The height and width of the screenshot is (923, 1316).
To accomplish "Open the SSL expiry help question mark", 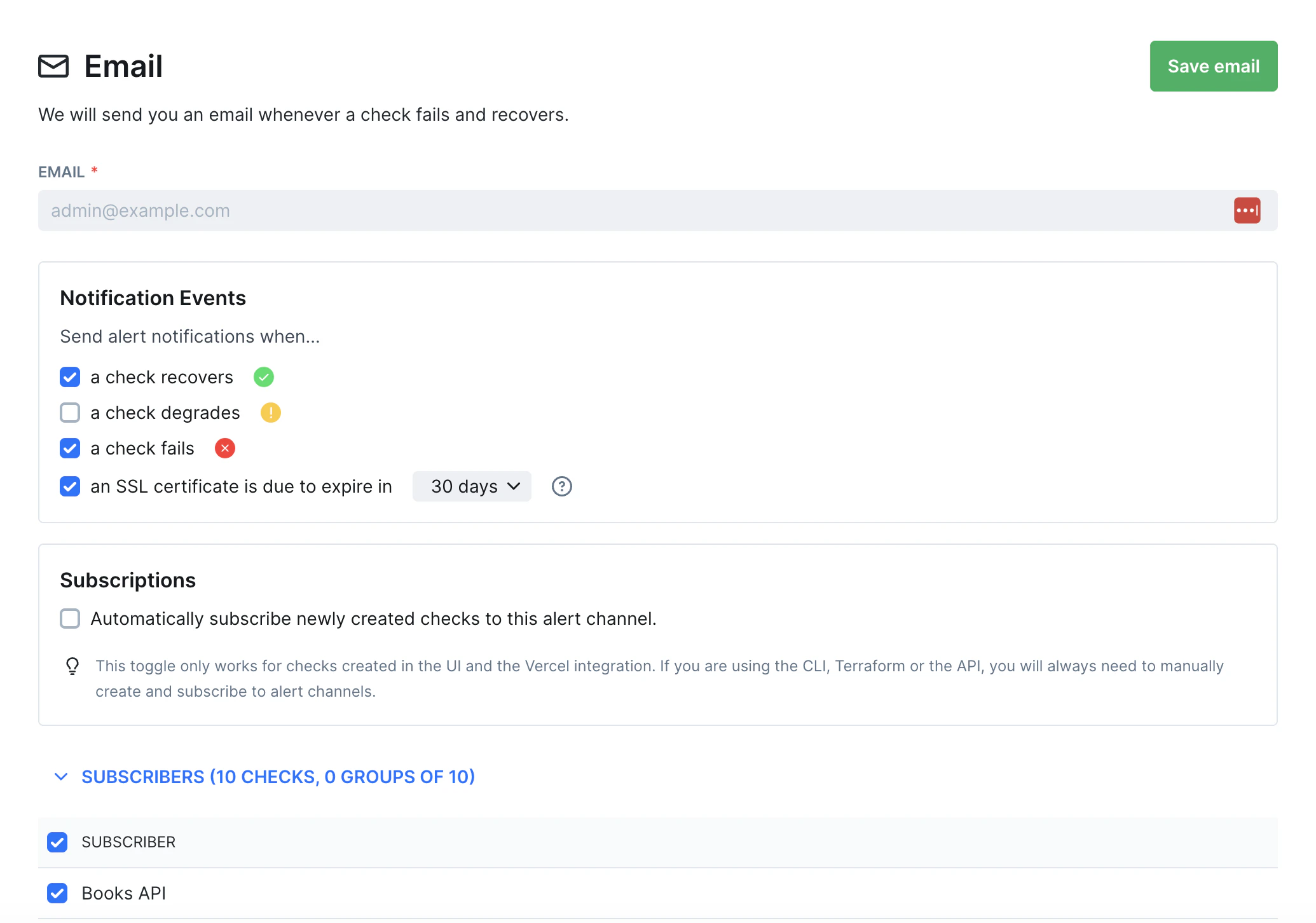I will coord(561,486).
